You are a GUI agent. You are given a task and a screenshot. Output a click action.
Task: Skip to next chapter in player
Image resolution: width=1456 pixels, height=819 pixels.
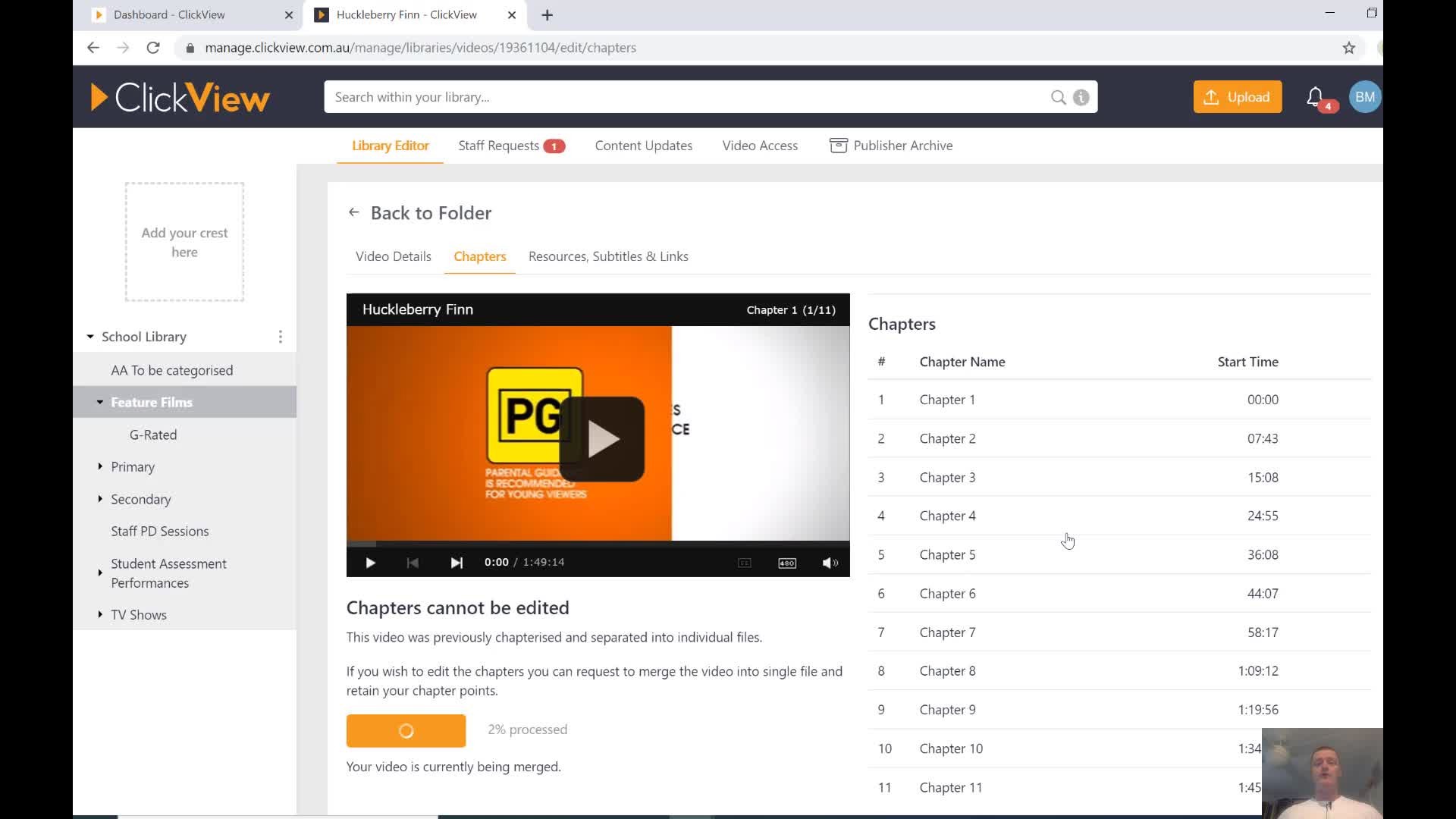(x=457, y=563)
